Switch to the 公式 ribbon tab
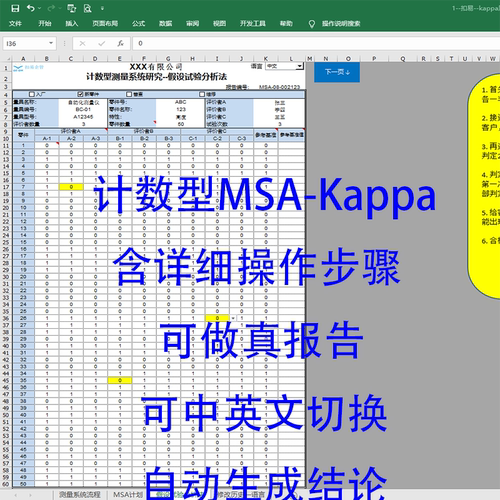This screenshot has width=500, height=500. tap(138, 23)
